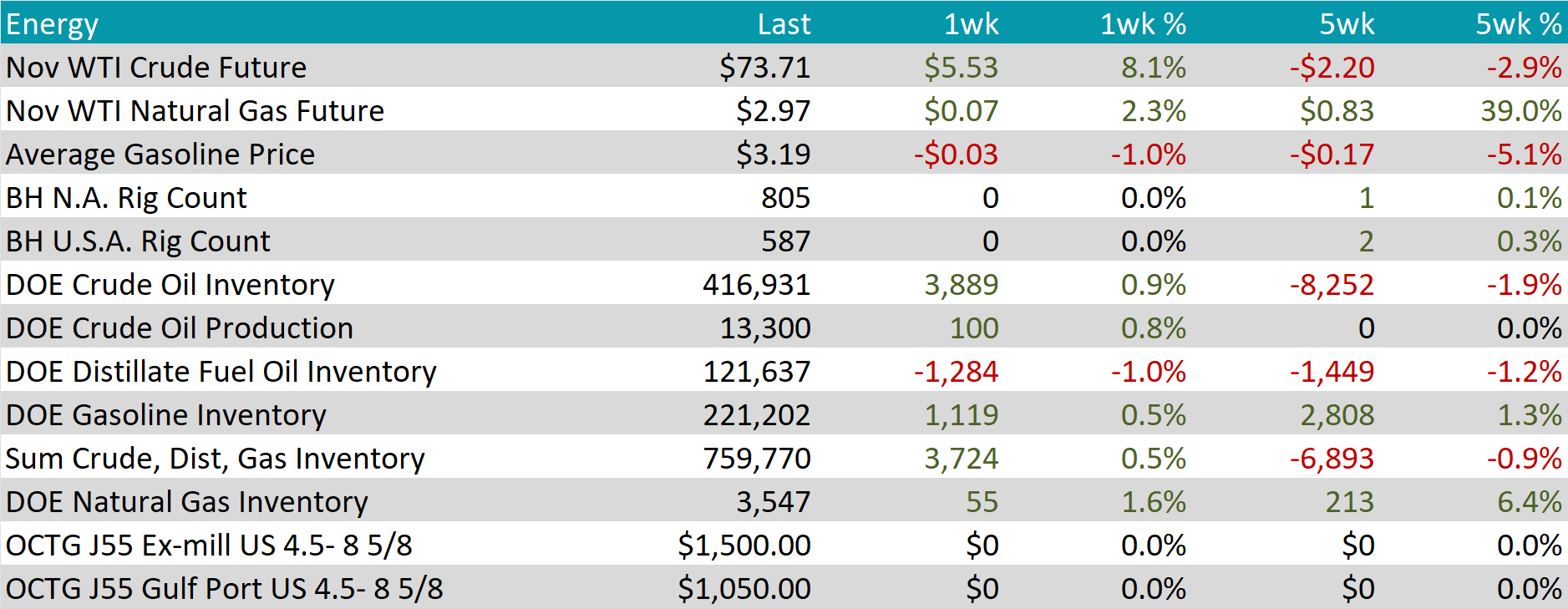The height and width of the screenshot is (609, 1568).
Task: Select the Sum Crude, Dist, Gas Inventory row
Action: tap(215, 458)
